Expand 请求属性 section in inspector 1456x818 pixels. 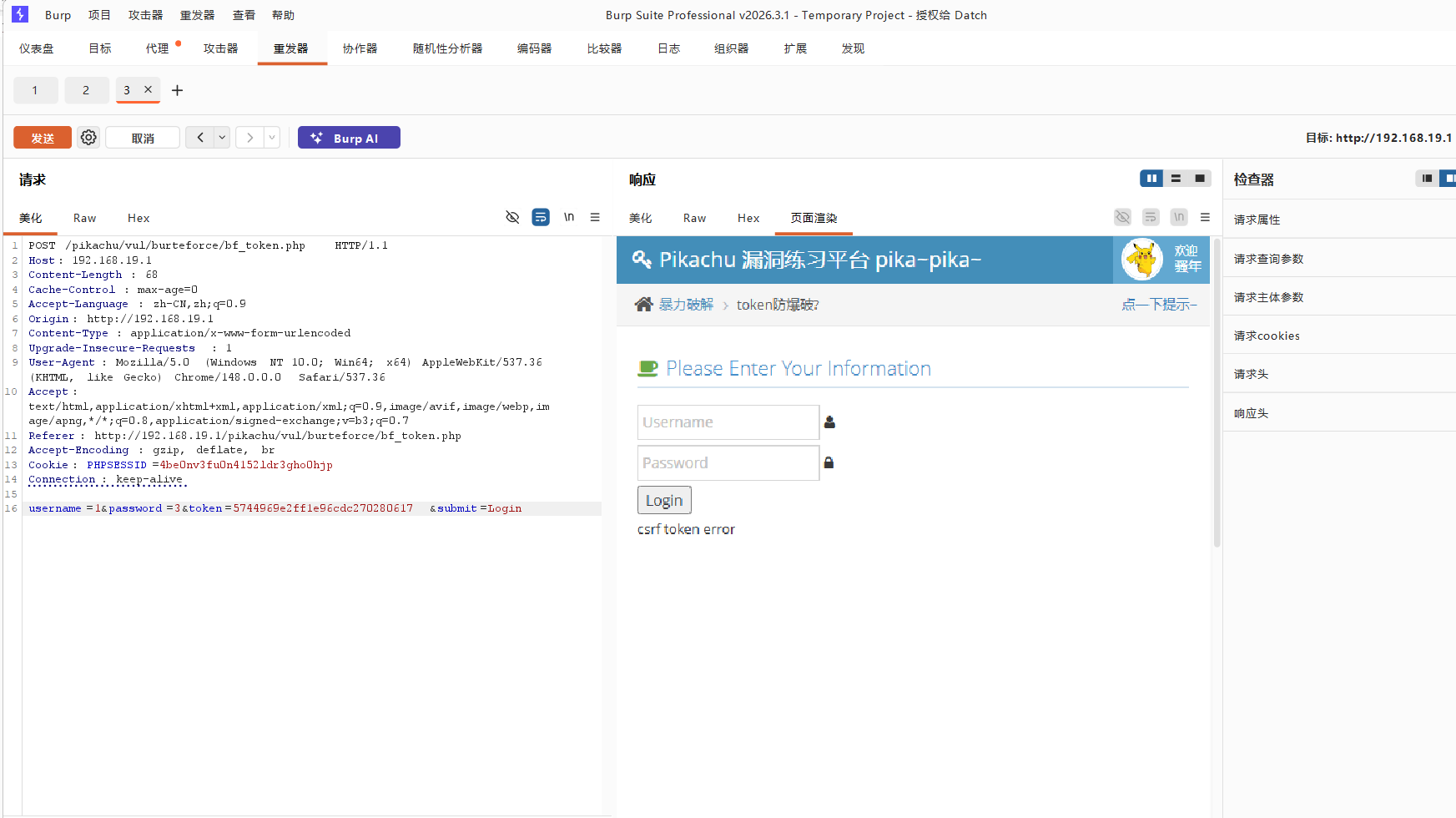click(x=1339, y=220)
